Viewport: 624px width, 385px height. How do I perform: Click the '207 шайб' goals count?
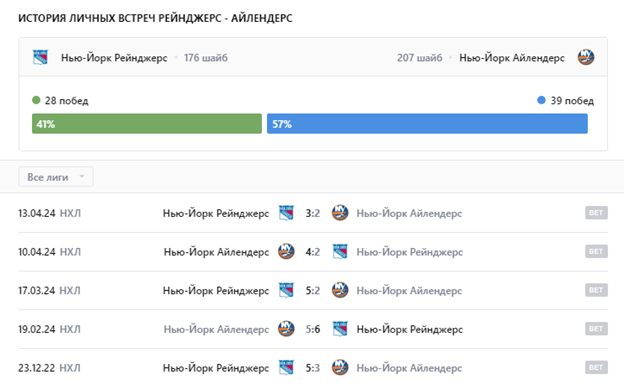pyautogui.click(x=419, y=58)
